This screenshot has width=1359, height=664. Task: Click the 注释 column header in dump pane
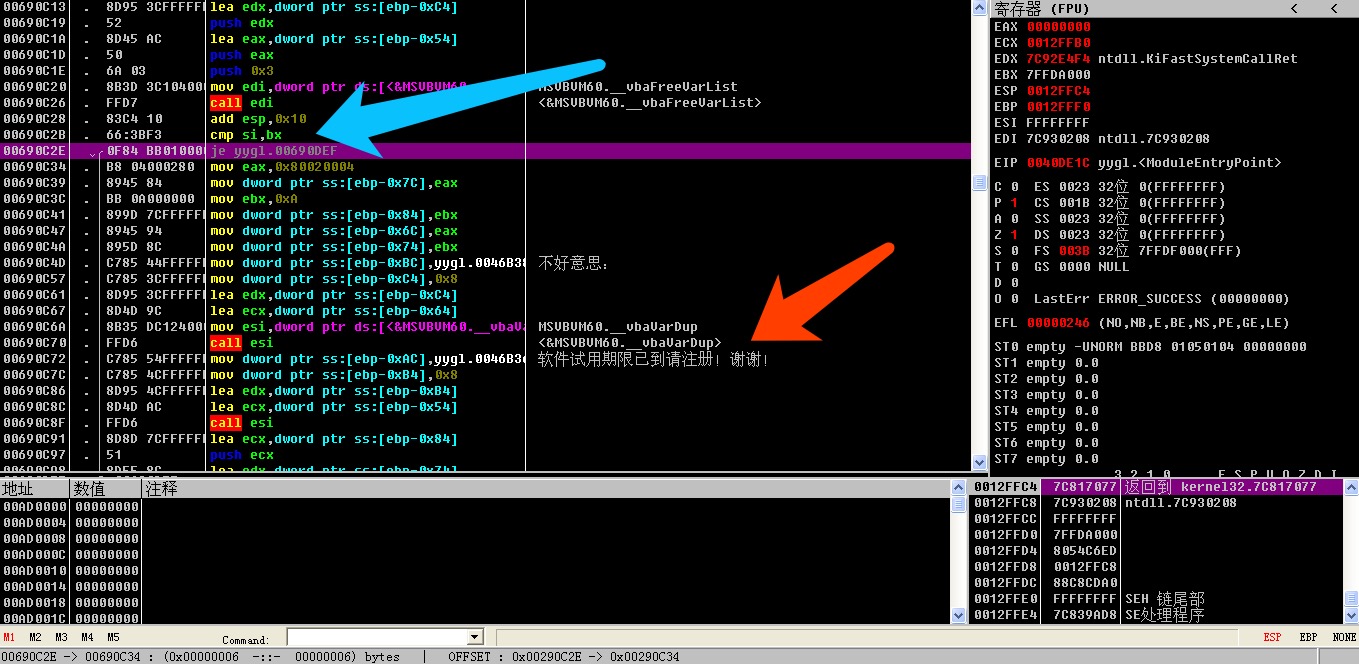pos(545,488)
